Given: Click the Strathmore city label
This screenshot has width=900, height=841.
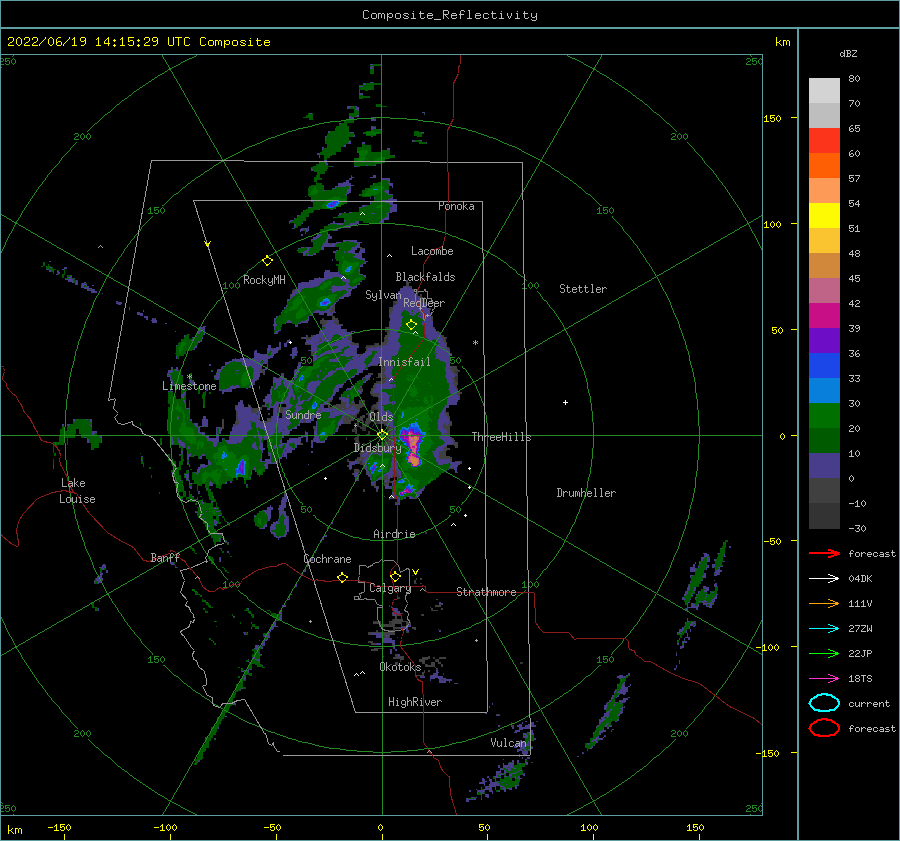Looking at the screenshot, I should click(x=486, y=592).
